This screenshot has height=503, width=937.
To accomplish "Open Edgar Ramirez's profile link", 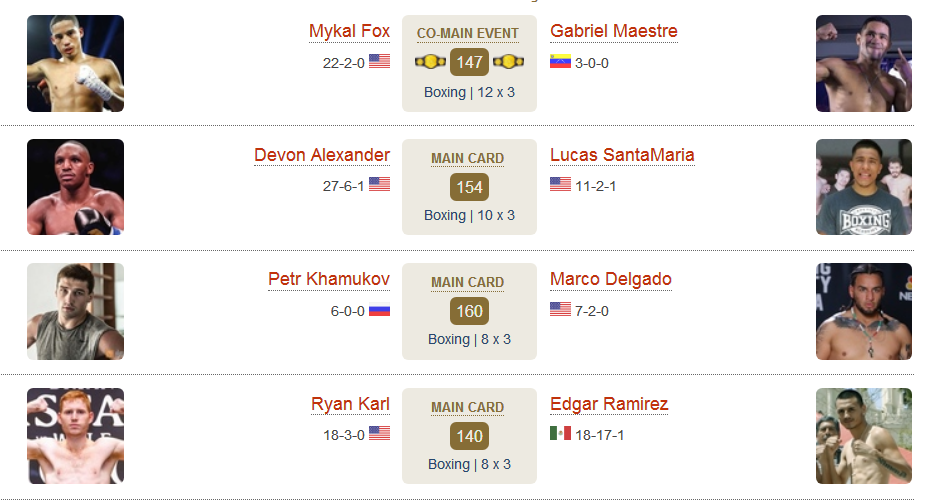I will pos(609,404).
